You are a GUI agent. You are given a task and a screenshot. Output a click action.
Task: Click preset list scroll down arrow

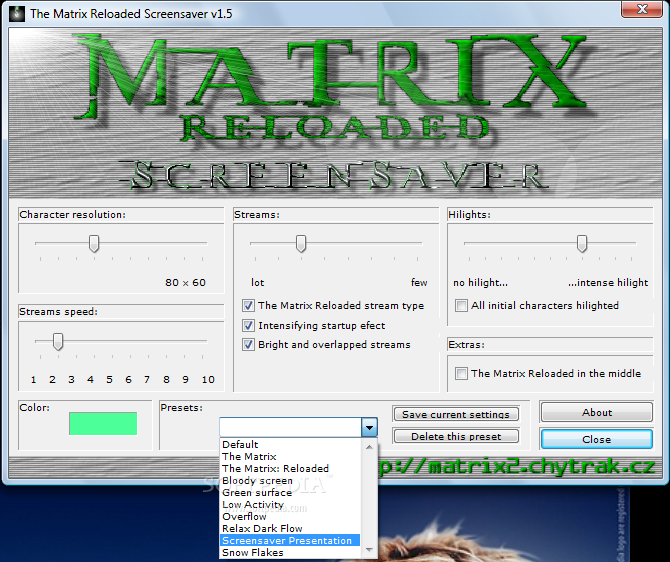(370, 550)
